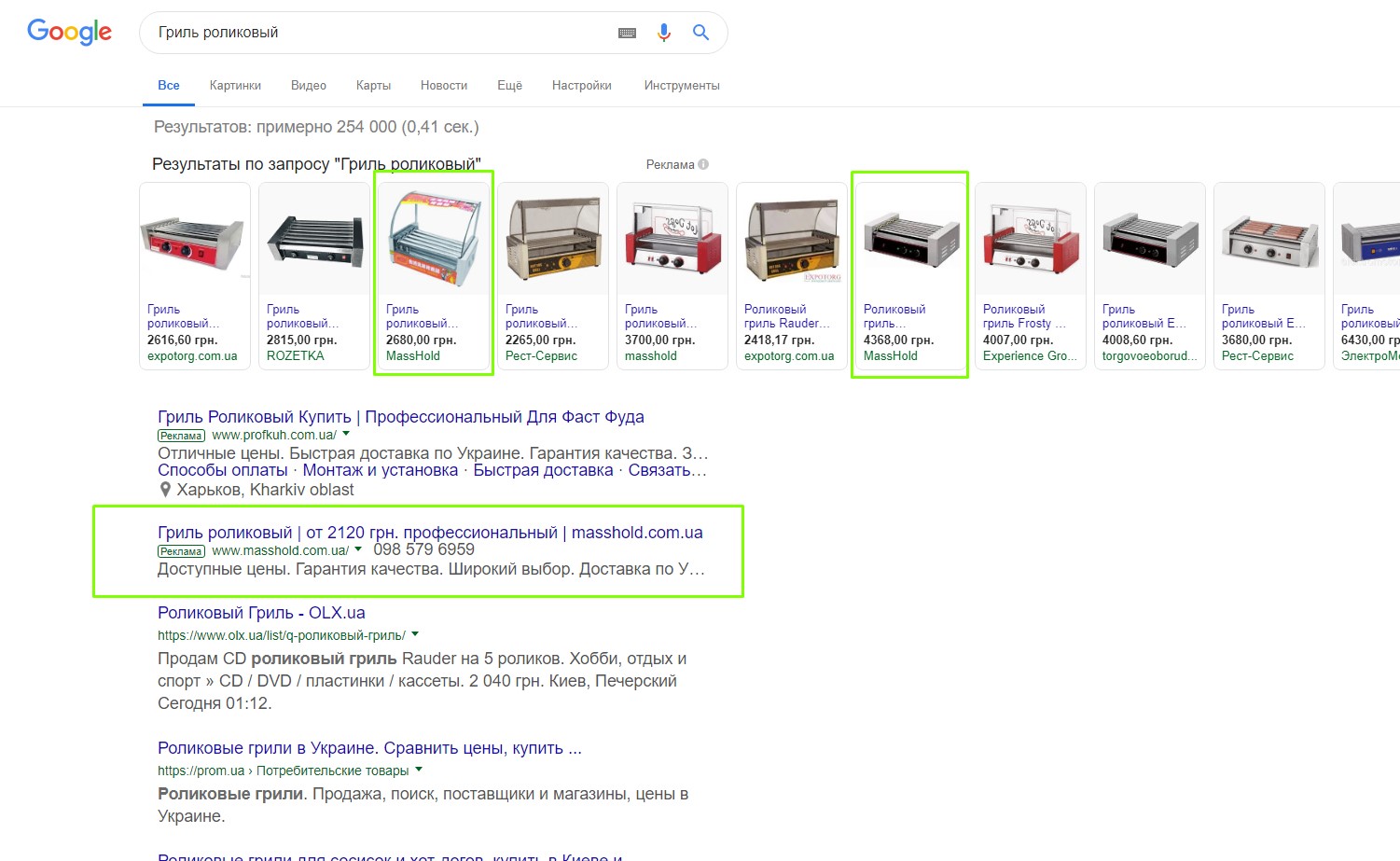Switch to the Картинки tab
Screen dimensions: 1400x861
click(235, 85)
